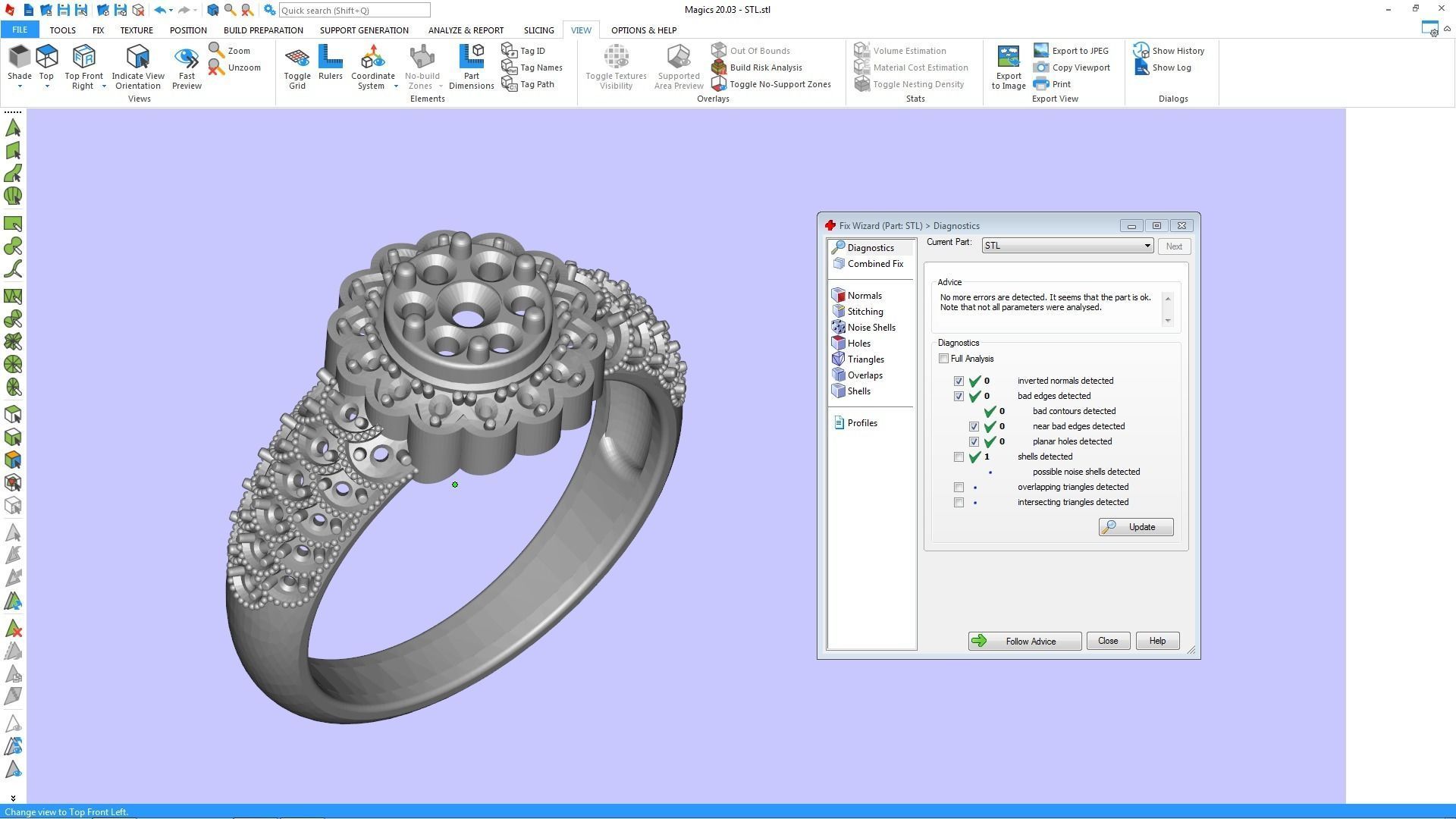Check shells detected checkbox
The width and height of the screenshot is (1456, 819).
coord(959,457)
